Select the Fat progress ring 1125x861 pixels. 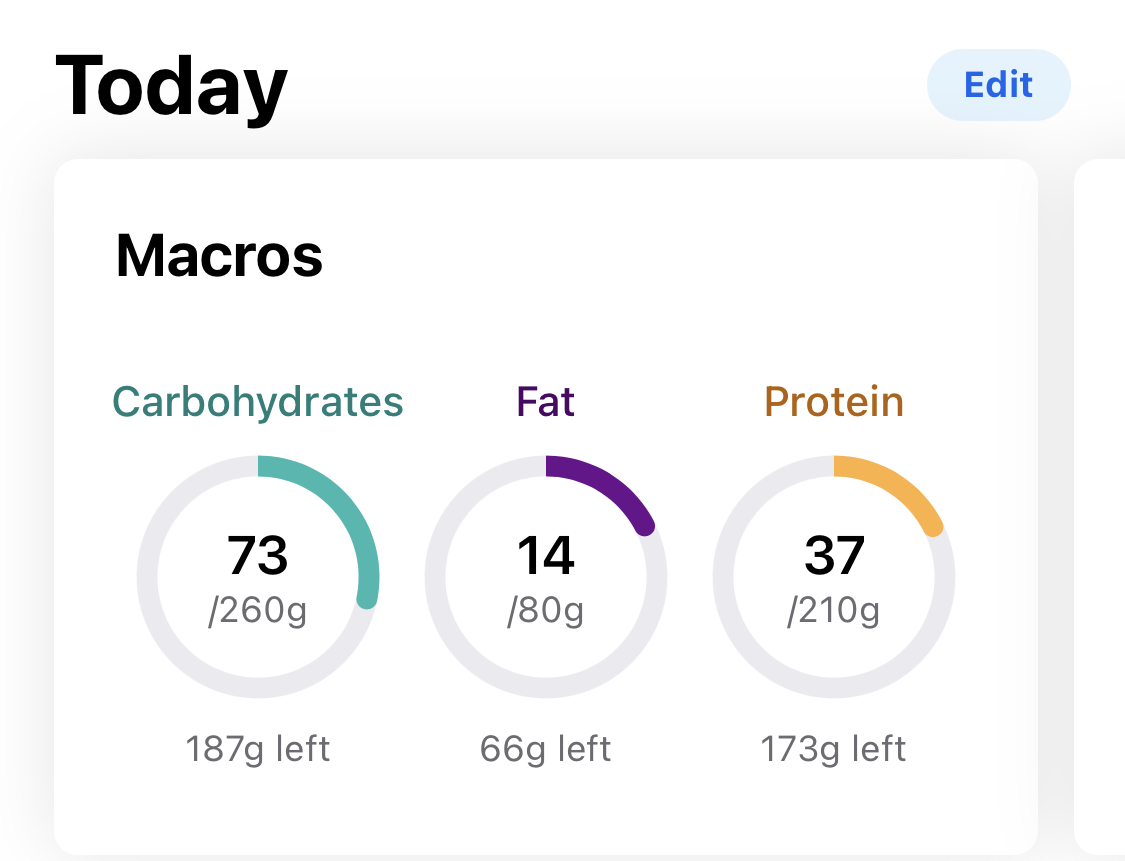(546, 577)
